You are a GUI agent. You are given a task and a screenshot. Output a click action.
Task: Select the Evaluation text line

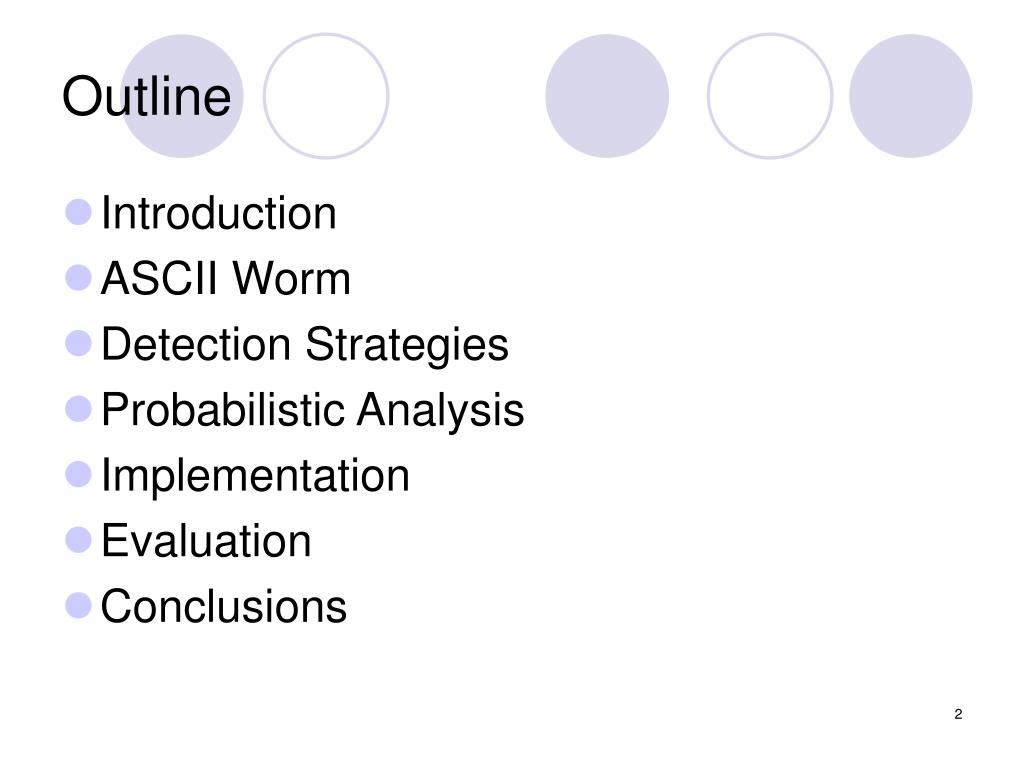[206, 541]
